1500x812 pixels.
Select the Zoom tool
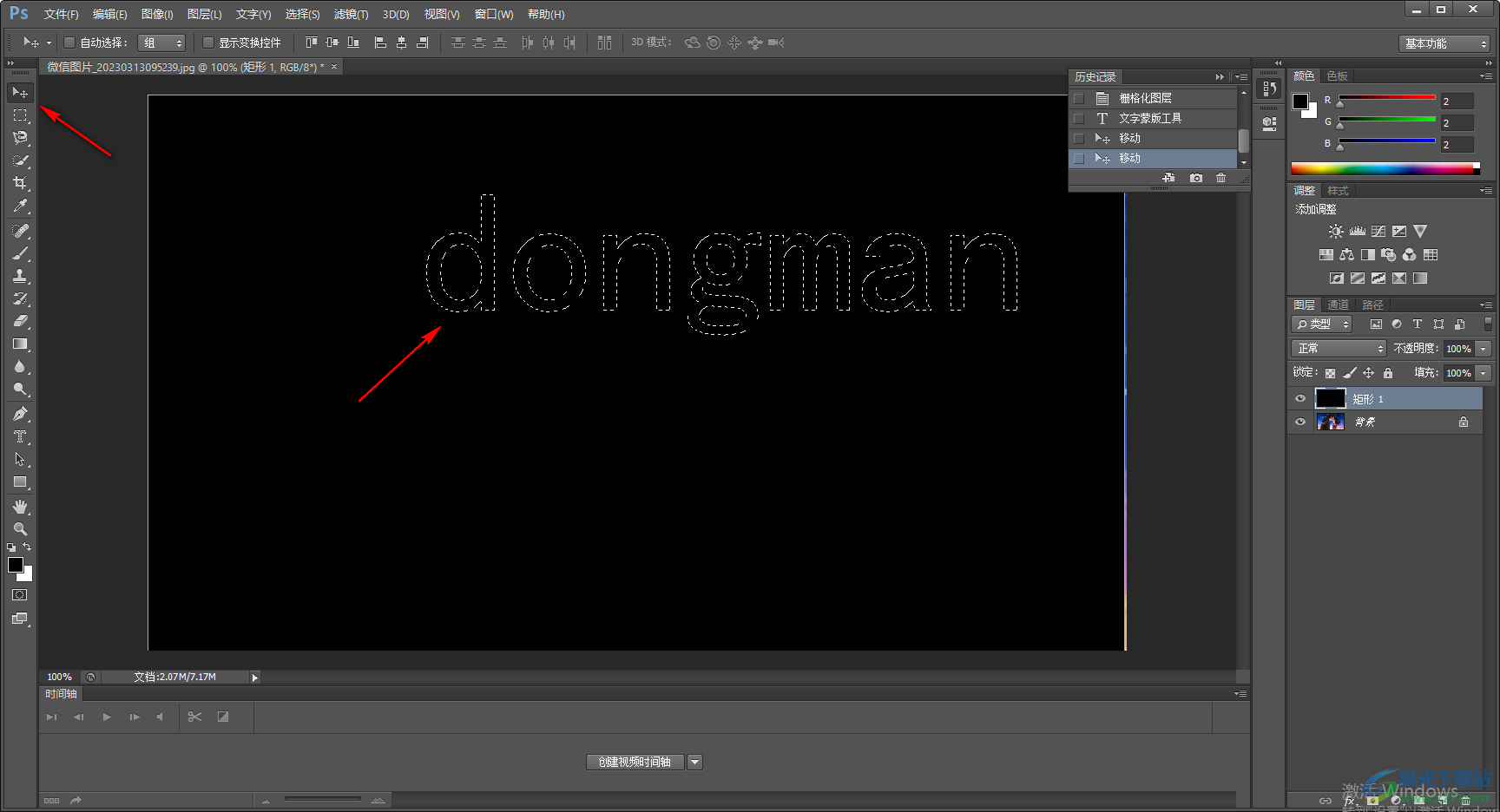[20, 529]
